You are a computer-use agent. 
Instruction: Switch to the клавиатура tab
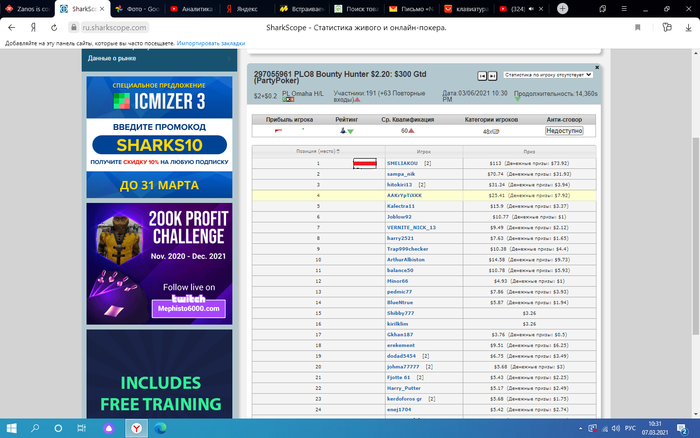(x=467, y=9)
